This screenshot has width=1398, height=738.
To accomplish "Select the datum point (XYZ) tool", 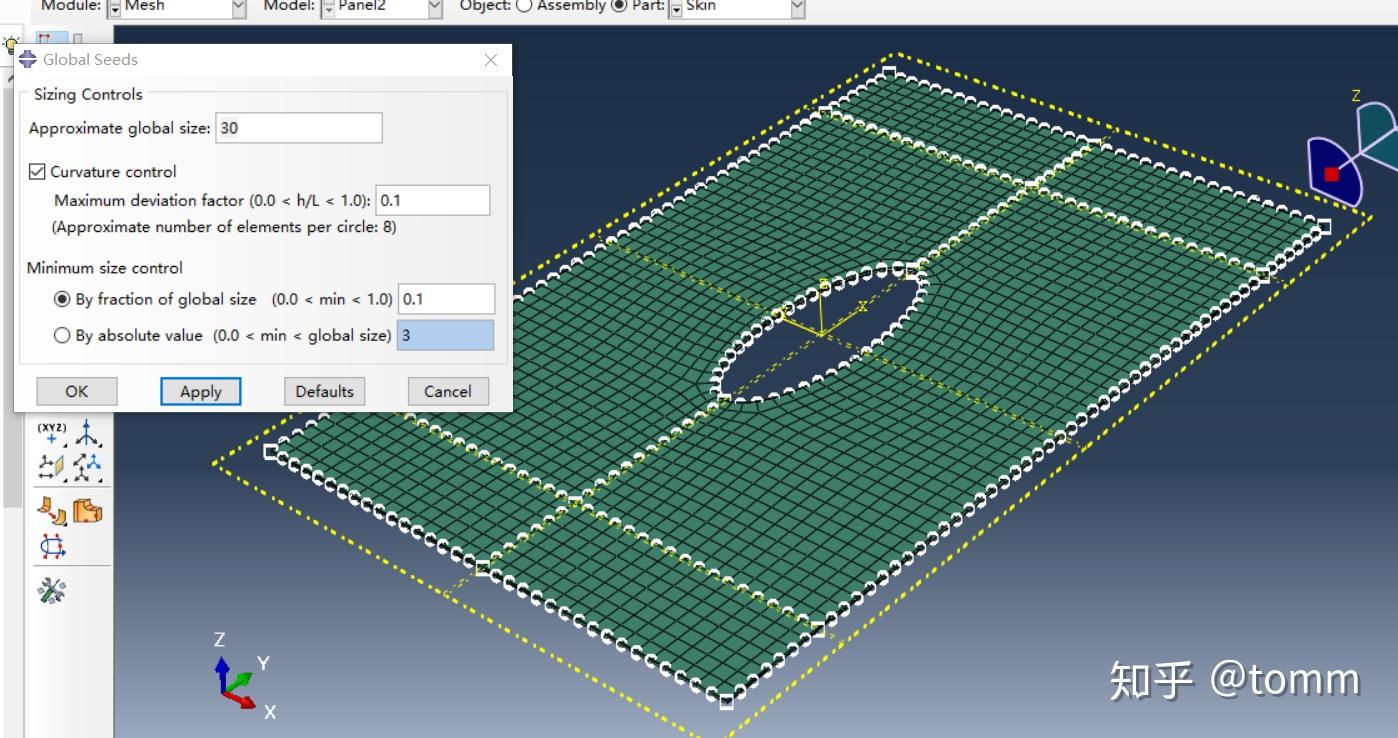I will pos(51,434).
